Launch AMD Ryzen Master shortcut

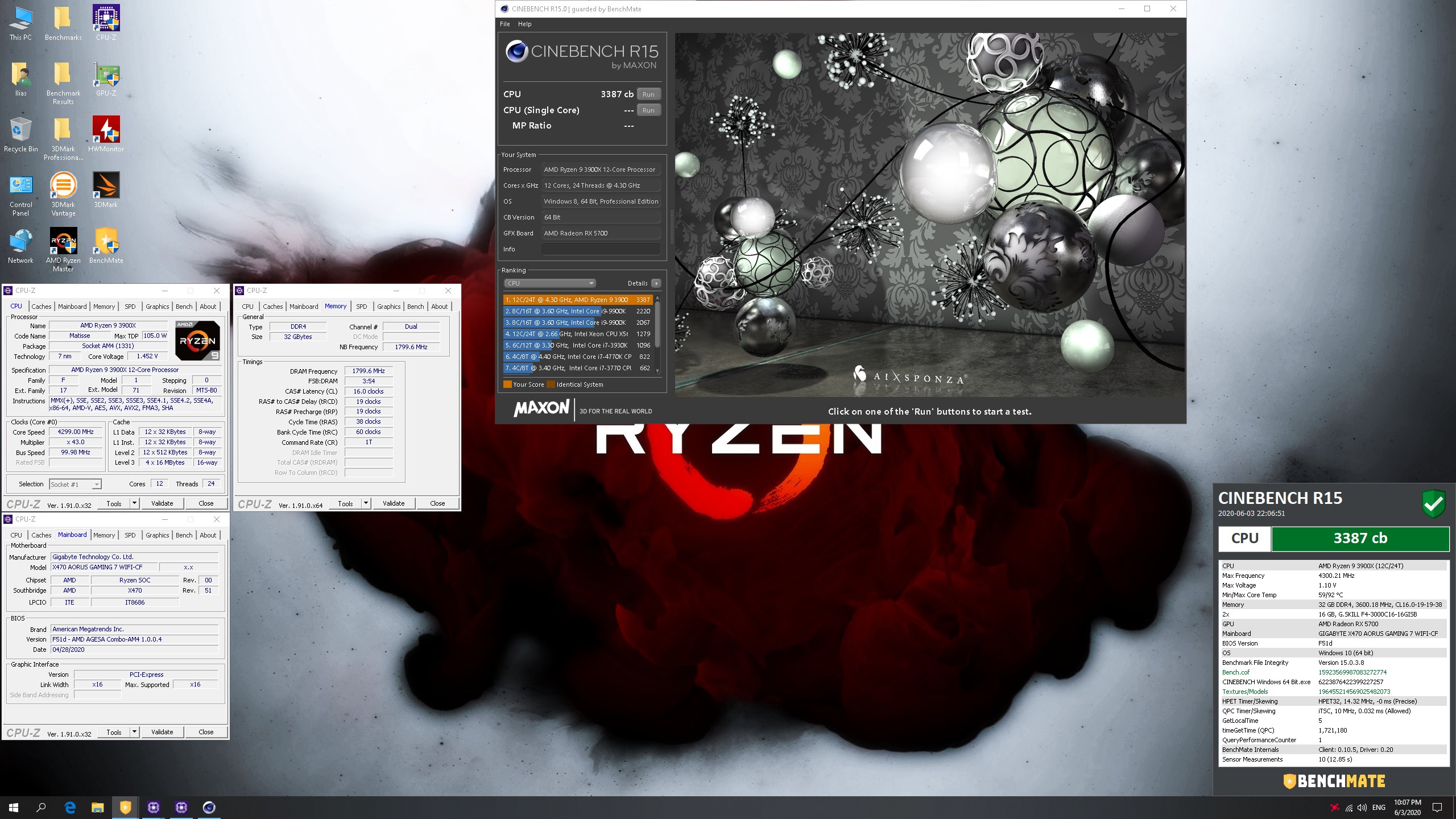(x=63, y=250)
